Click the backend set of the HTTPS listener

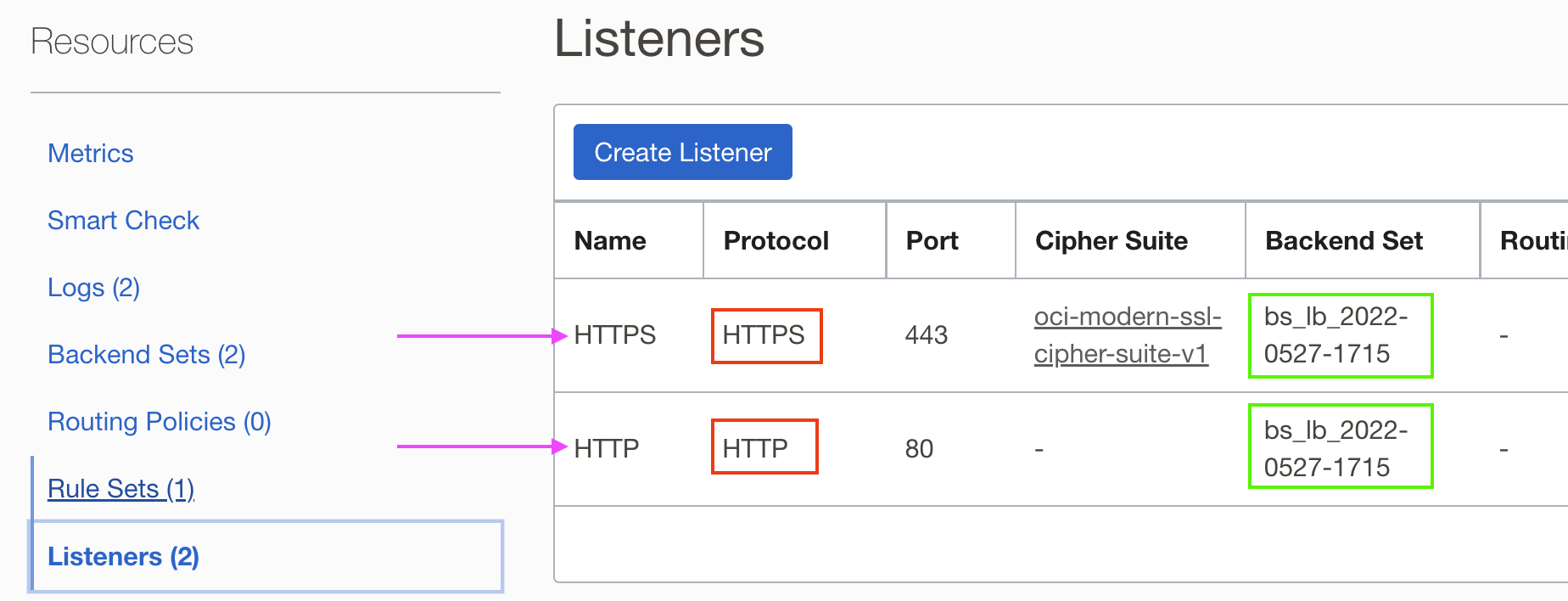coord(1336,335)
